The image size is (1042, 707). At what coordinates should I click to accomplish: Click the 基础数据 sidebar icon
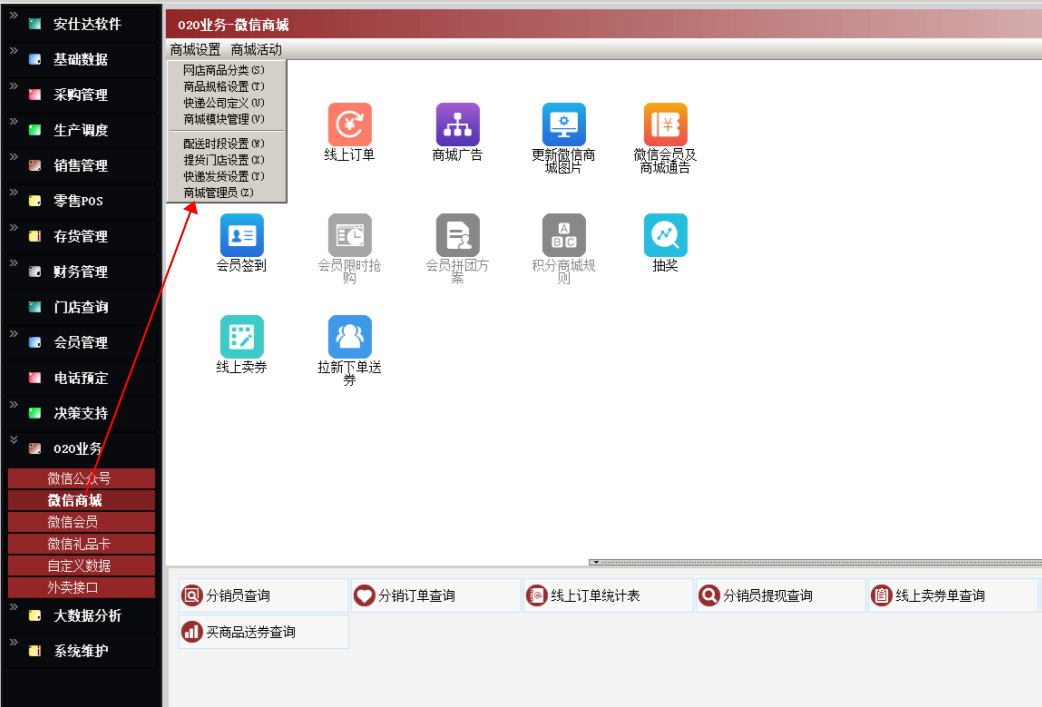[35, 59]
